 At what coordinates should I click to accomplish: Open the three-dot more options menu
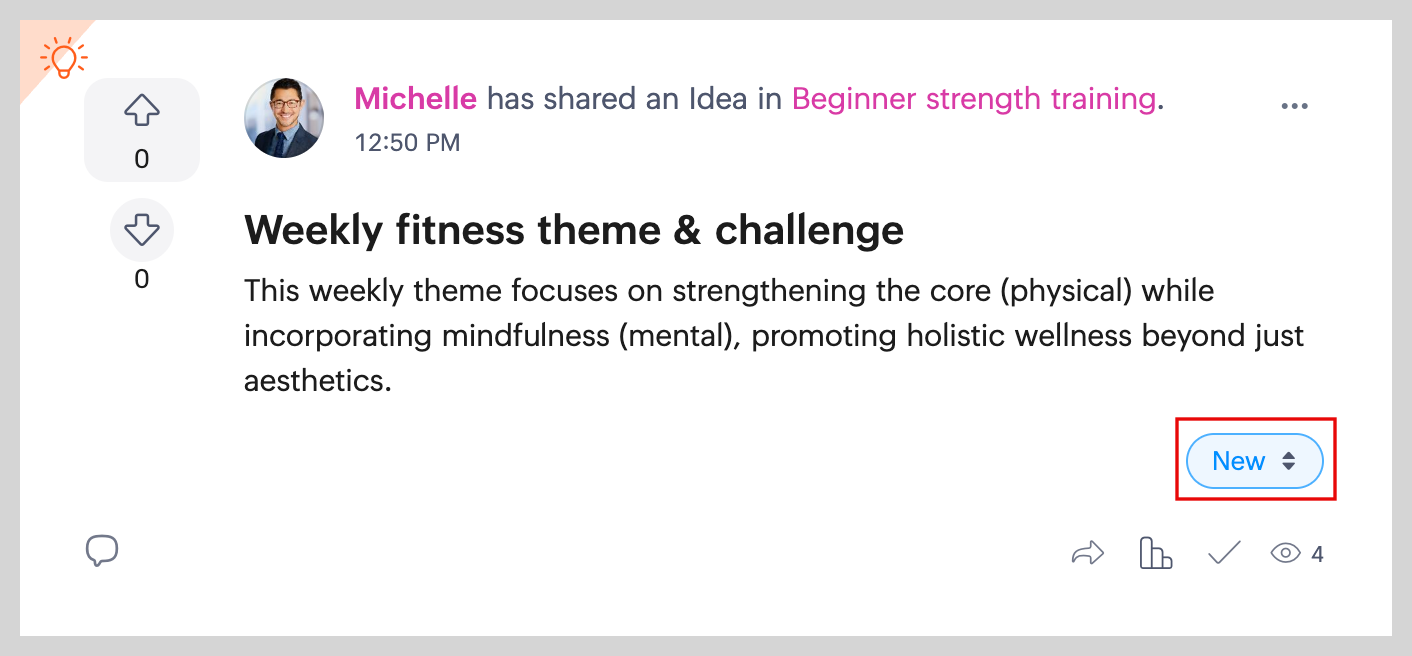tap(1294, 106)
